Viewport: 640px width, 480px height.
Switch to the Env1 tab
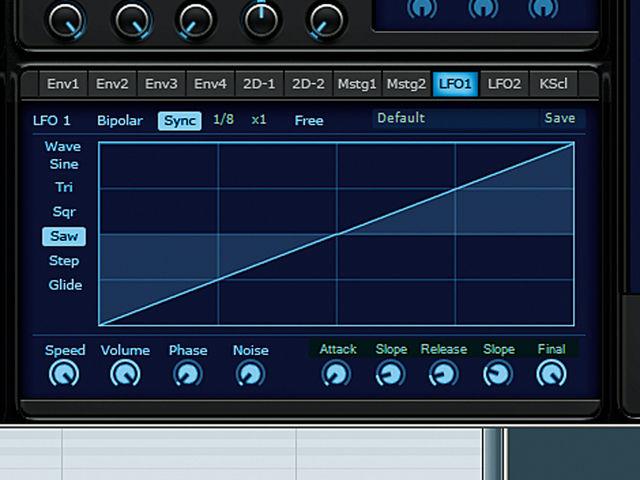[x=63, y=84]
